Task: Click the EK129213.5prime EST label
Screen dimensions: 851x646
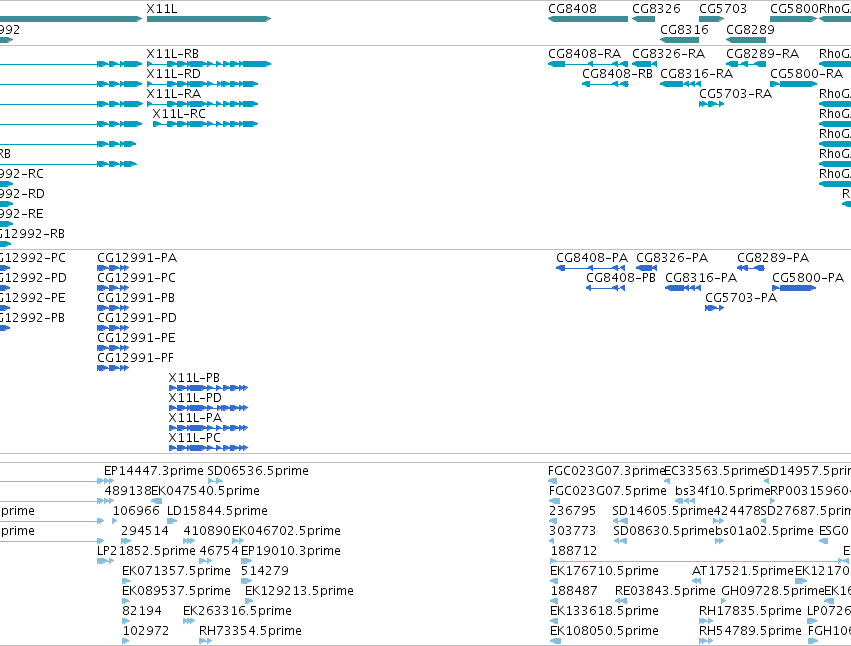Action: point(300,592)
